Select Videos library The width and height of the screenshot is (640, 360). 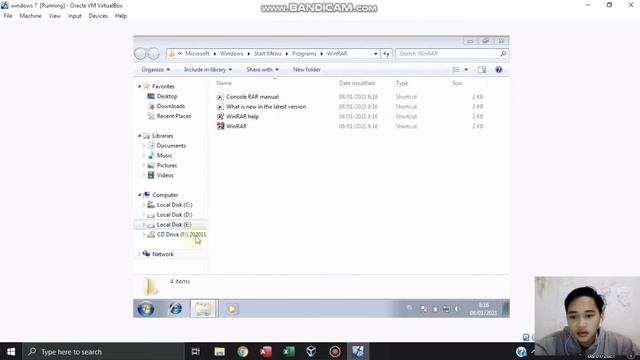point(165,175)
